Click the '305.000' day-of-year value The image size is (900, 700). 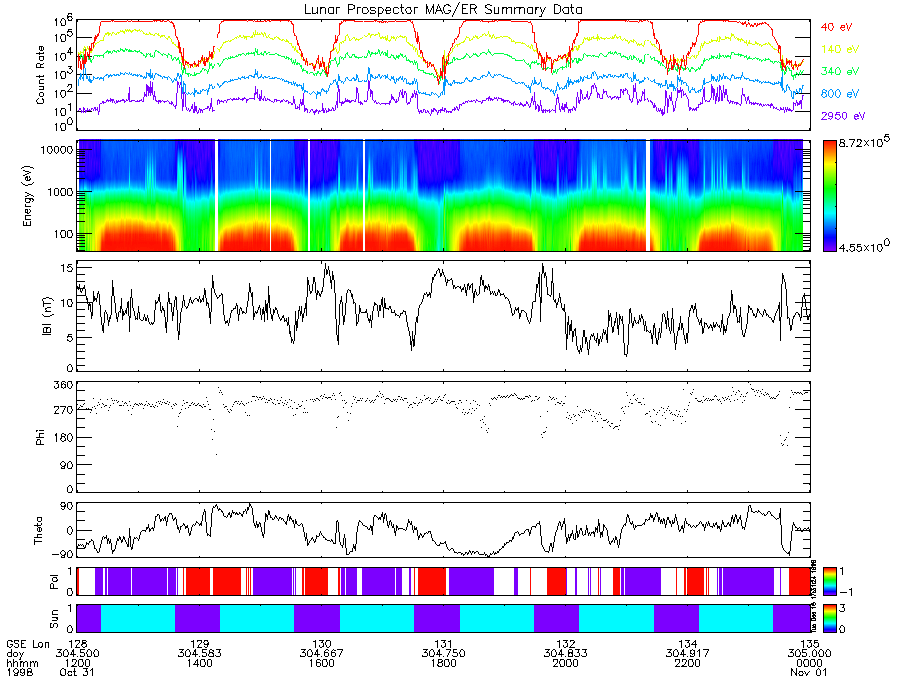(809, 654)
